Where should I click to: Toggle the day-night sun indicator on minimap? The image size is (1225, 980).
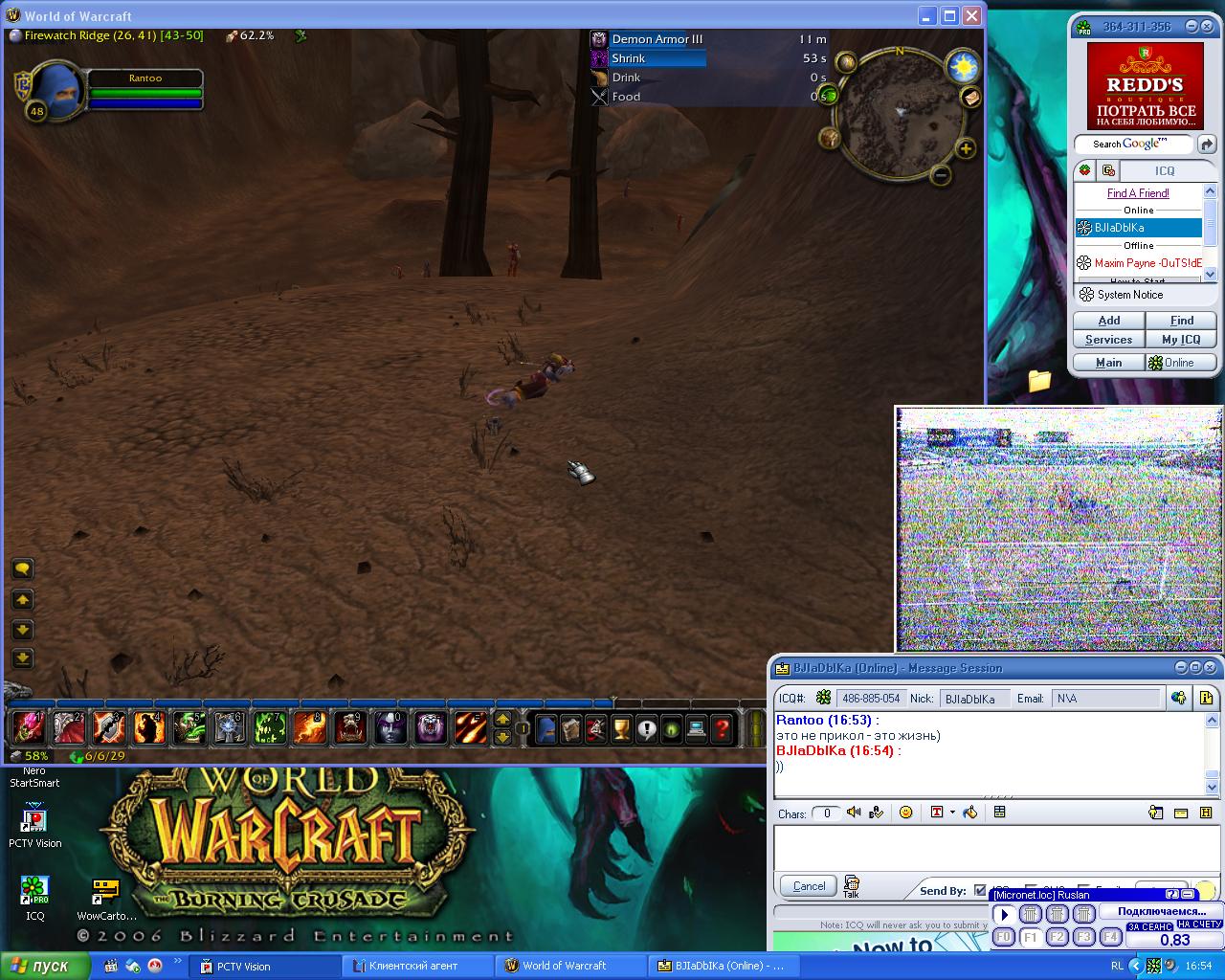pos(962,66)
